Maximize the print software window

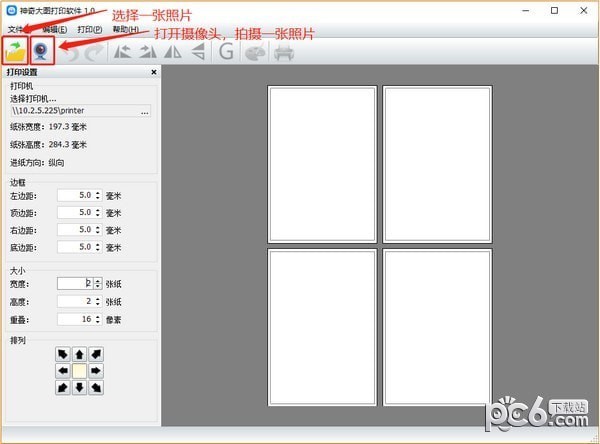pos(554,11)
